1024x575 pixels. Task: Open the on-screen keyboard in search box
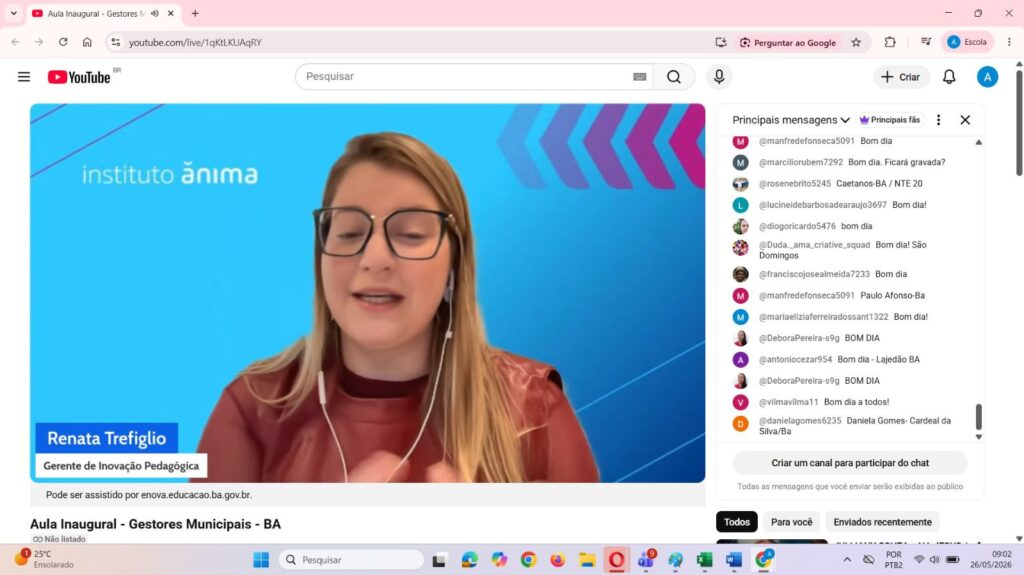[639, 76]
